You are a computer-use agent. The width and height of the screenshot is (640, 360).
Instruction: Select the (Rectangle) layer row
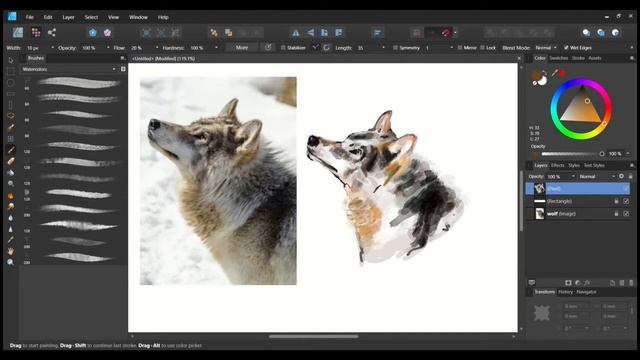tap(578, 201)
